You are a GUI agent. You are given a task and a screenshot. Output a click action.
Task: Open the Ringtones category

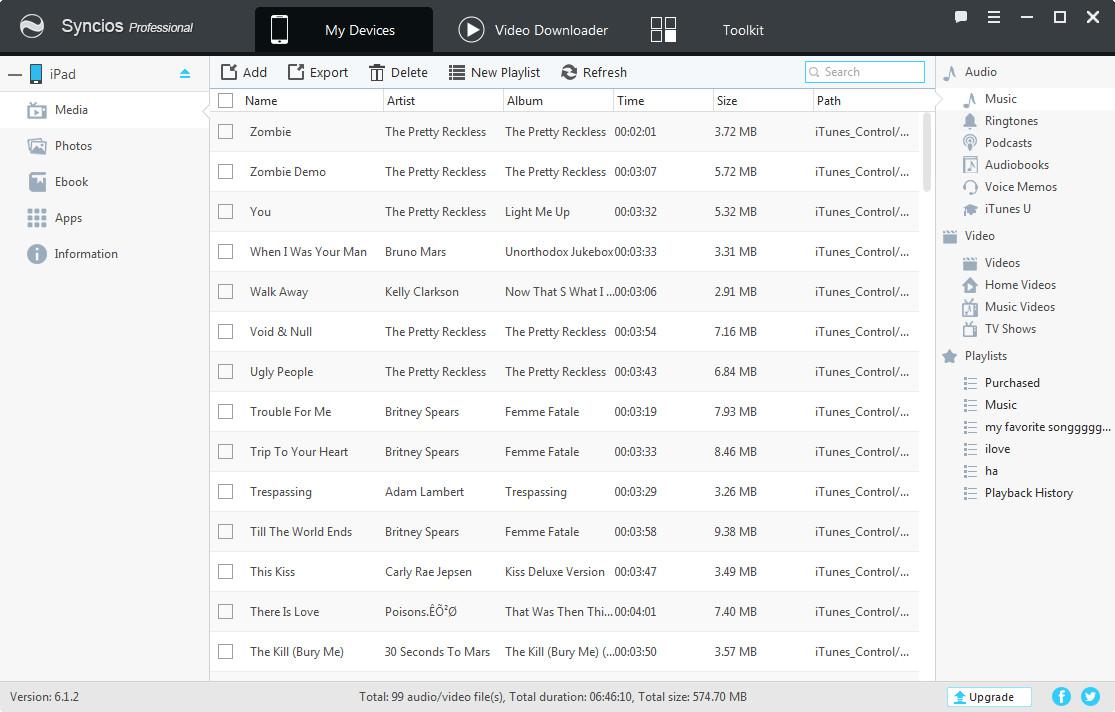pyautogui.click(x=1000, y=121)
